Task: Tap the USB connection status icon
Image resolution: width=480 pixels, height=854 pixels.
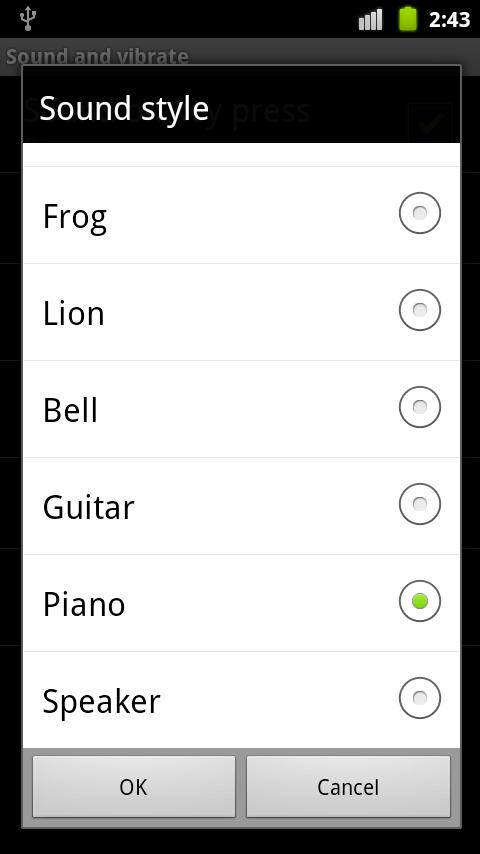Action: pos(27,19)
